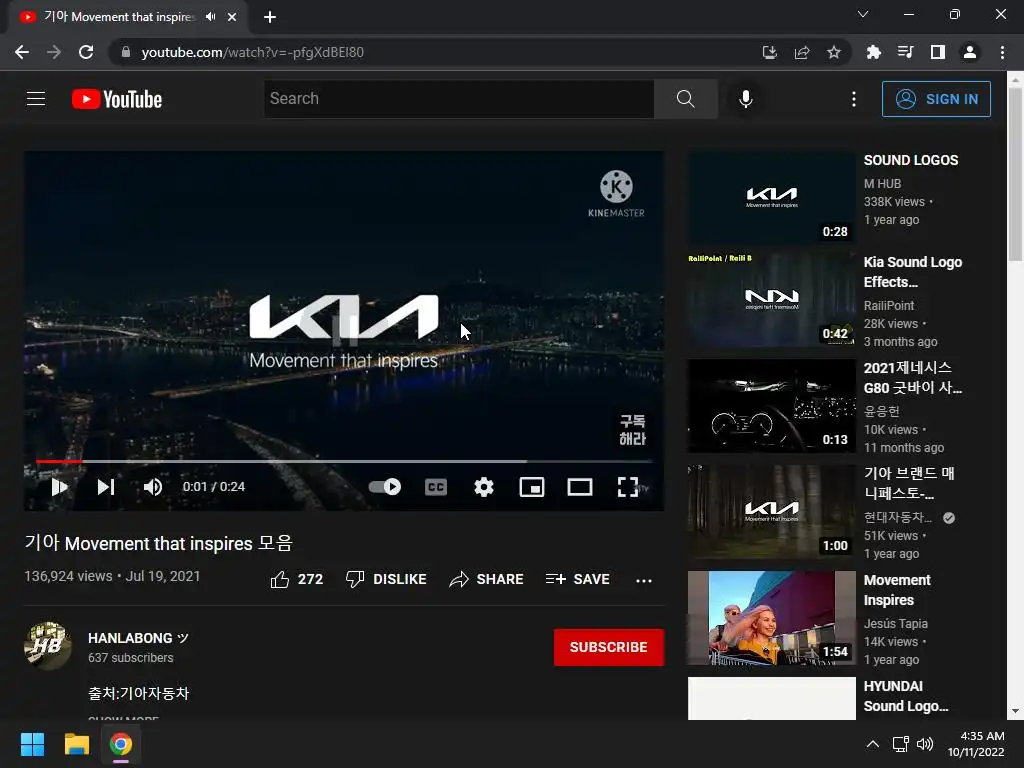This screenshot has width=1024, height=768.
Task: Click the search magnifier button
Action: (x=686, y=99)
